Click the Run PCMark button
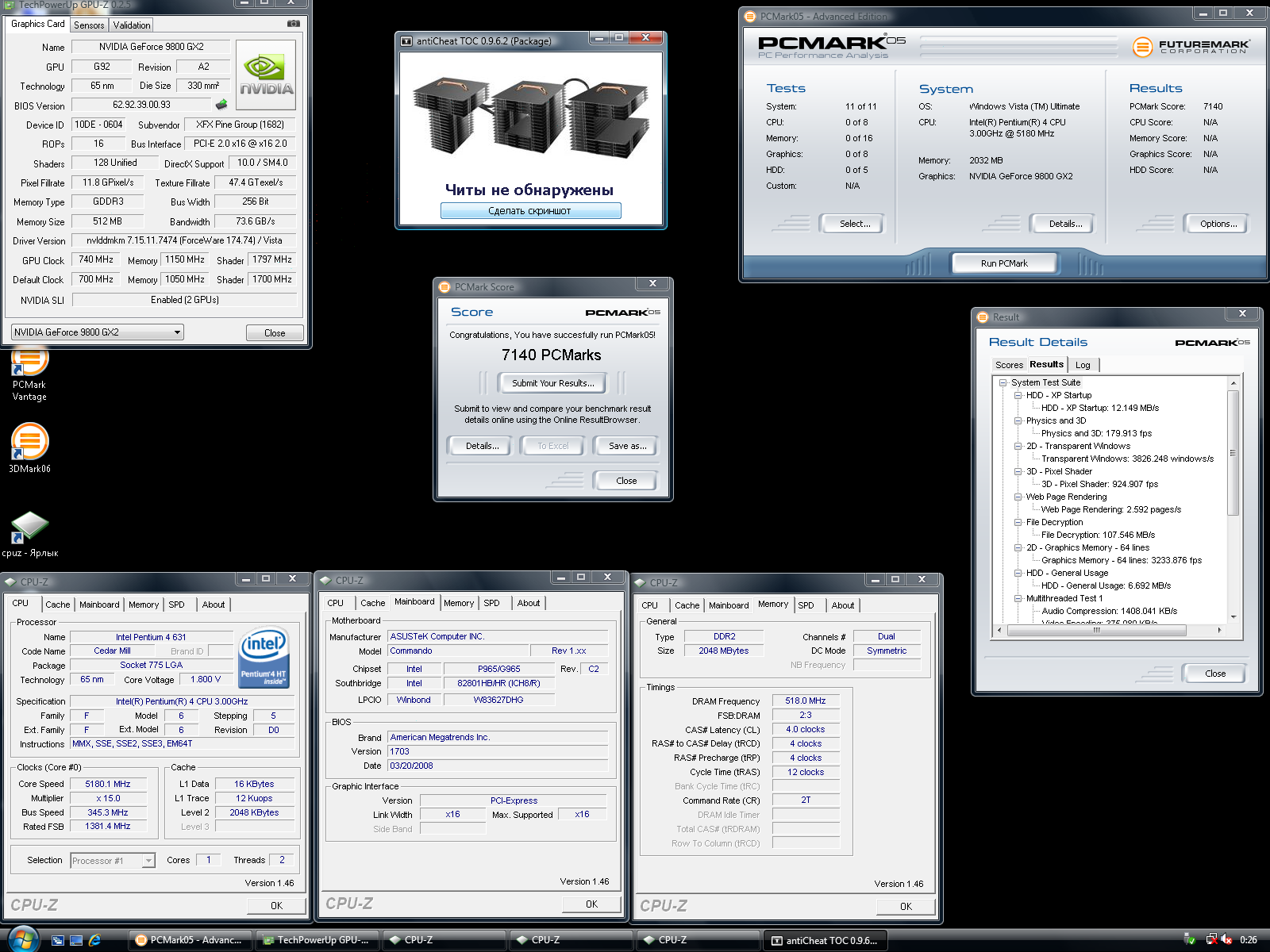1270x952 pixels. pyautogui.click(x=1004, y=263)
